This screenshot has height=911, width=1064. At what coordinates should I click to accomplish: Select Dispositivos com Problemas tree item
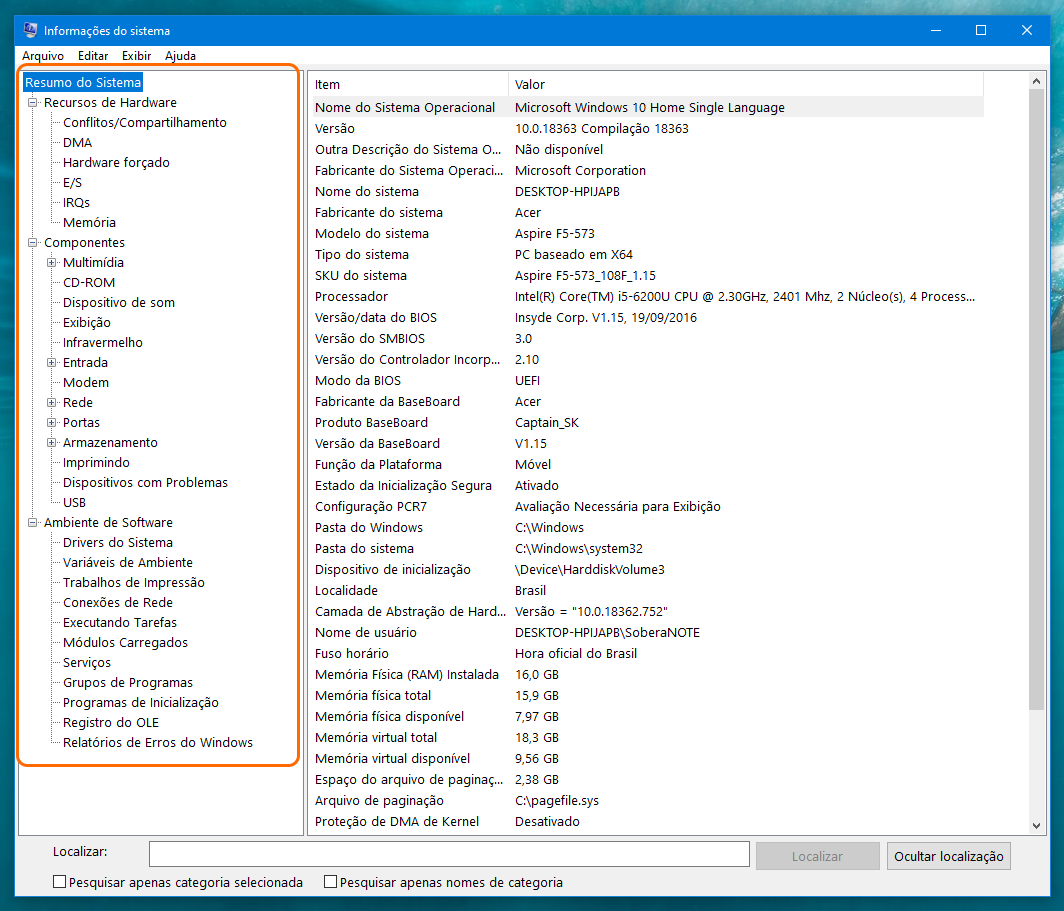click(145, 482)
